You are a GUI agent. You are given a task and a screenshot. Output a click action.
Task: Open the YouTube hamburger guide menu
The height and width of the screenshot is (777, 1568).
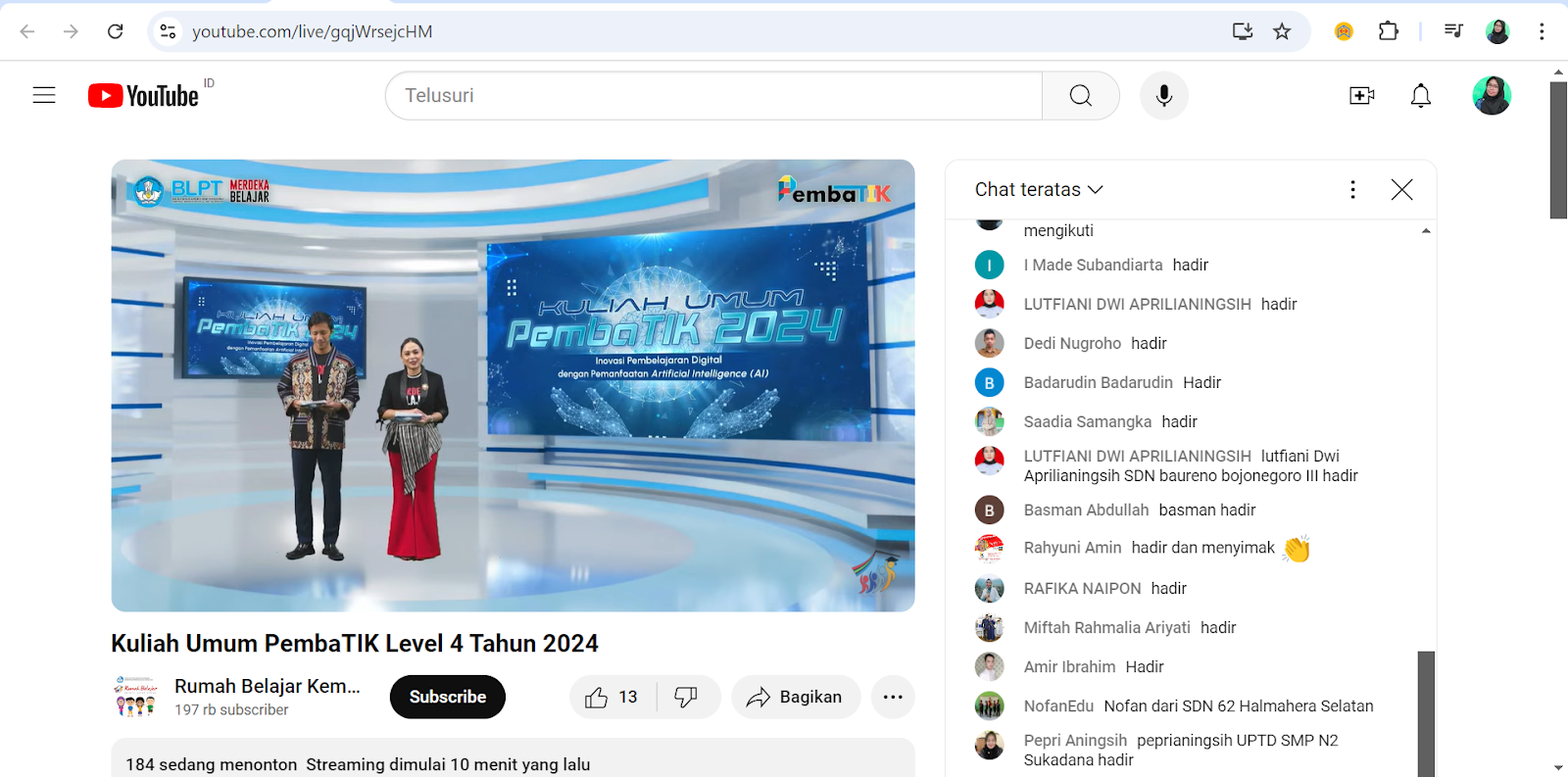(44, 95)
